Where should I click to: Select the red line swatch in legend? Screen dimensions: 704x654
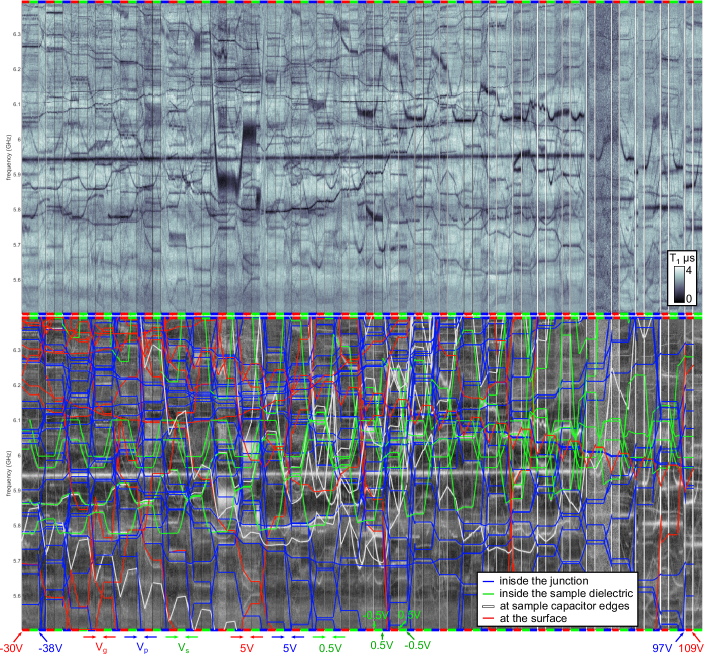[488, 619]
